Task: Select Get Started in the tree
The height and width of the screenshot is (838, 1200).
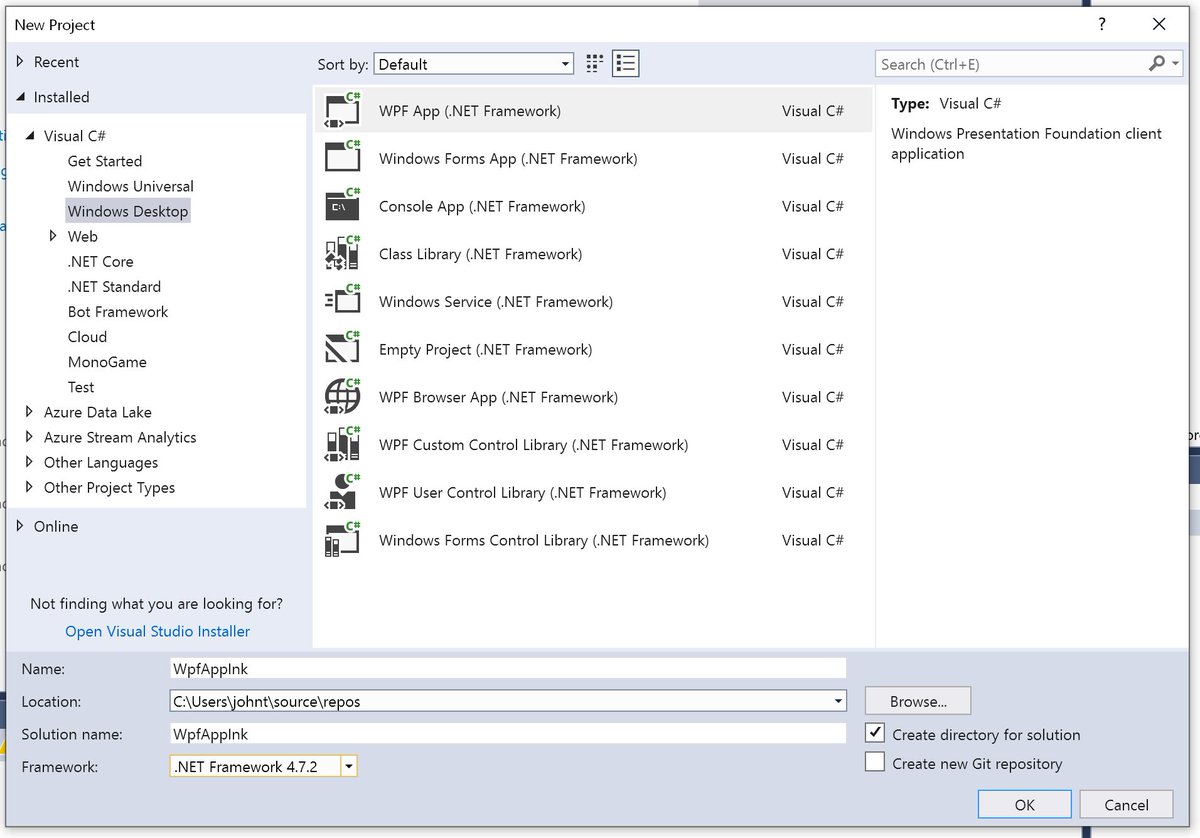Action: 104,161
